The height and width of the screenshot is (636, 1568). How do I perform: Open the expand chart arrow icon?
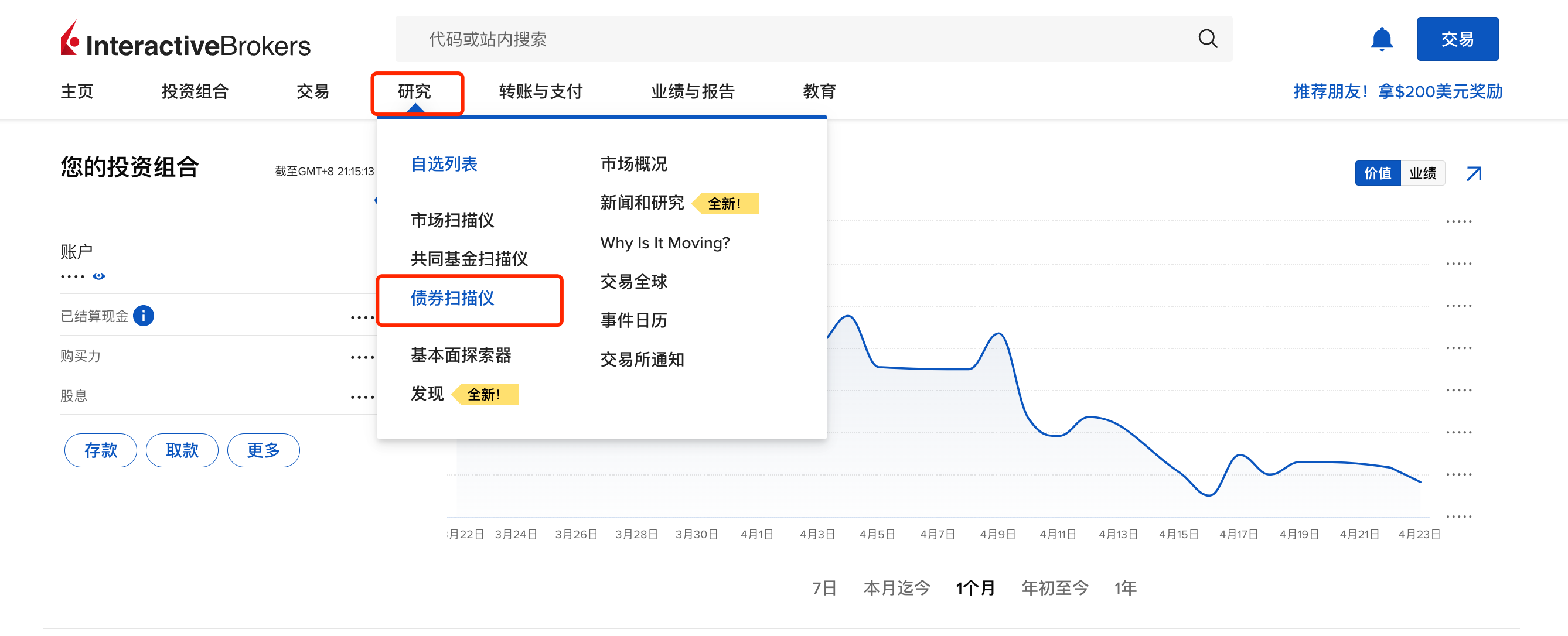point(1474,173)
